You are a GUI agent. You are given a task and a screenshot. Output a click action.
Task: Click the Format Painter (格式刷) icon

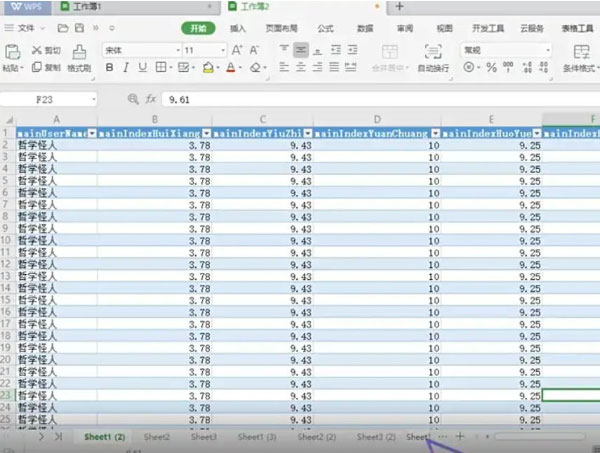79,50
